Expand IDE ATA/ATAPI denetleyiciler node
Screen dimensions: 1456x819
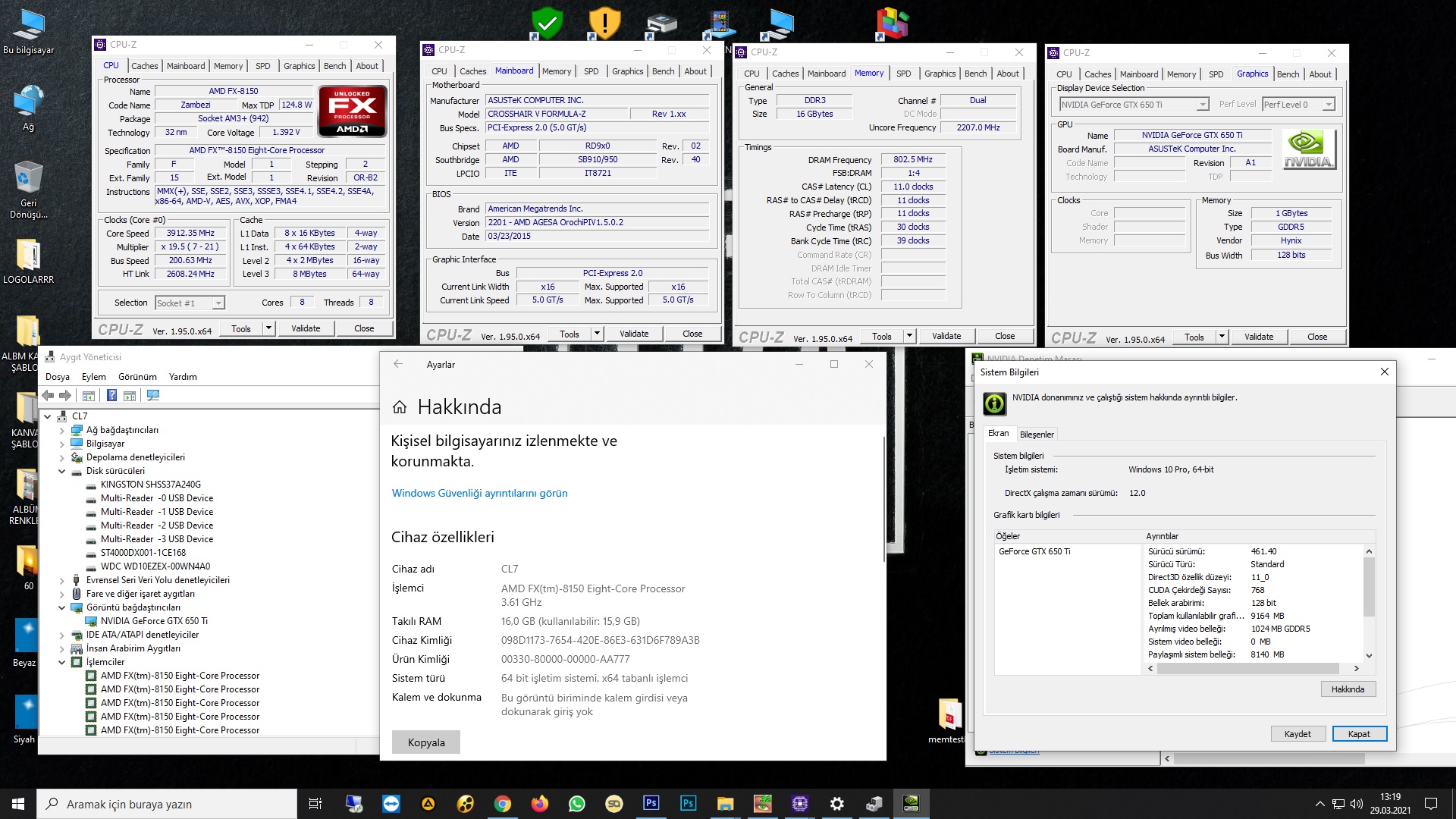point(62,635)
